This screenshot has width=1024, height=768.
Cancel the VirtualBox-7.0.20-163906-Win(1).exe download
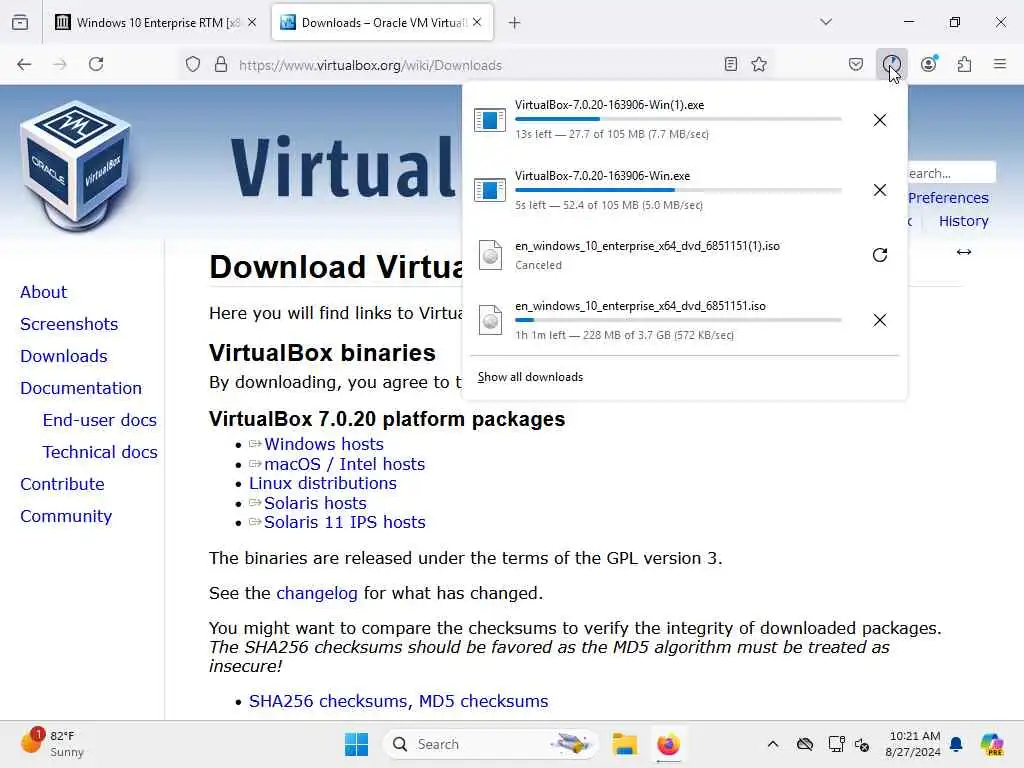[880, 120]
